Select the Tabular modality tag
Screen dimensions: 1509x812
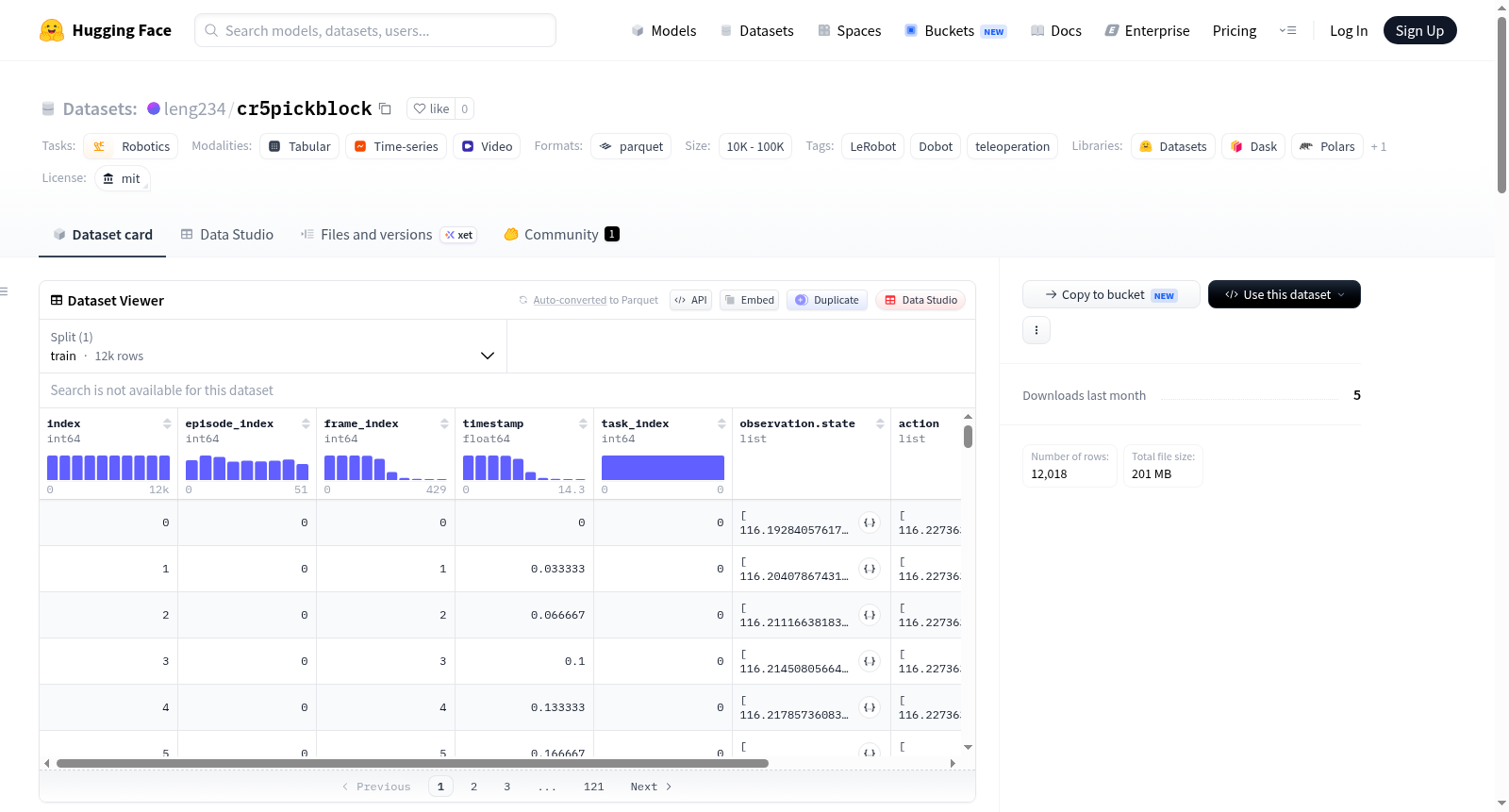pos(300,146)
